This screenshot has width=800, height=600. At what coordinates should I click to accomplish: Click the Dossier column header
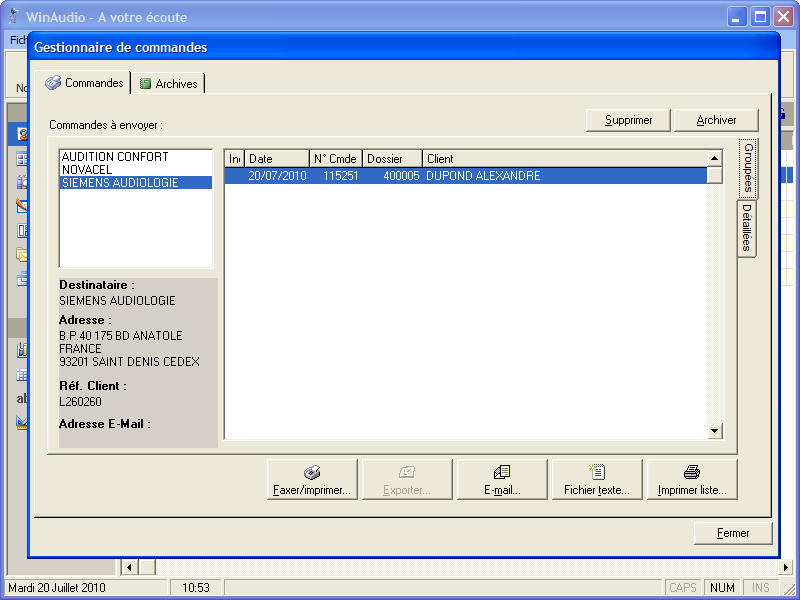coord(392,159)
